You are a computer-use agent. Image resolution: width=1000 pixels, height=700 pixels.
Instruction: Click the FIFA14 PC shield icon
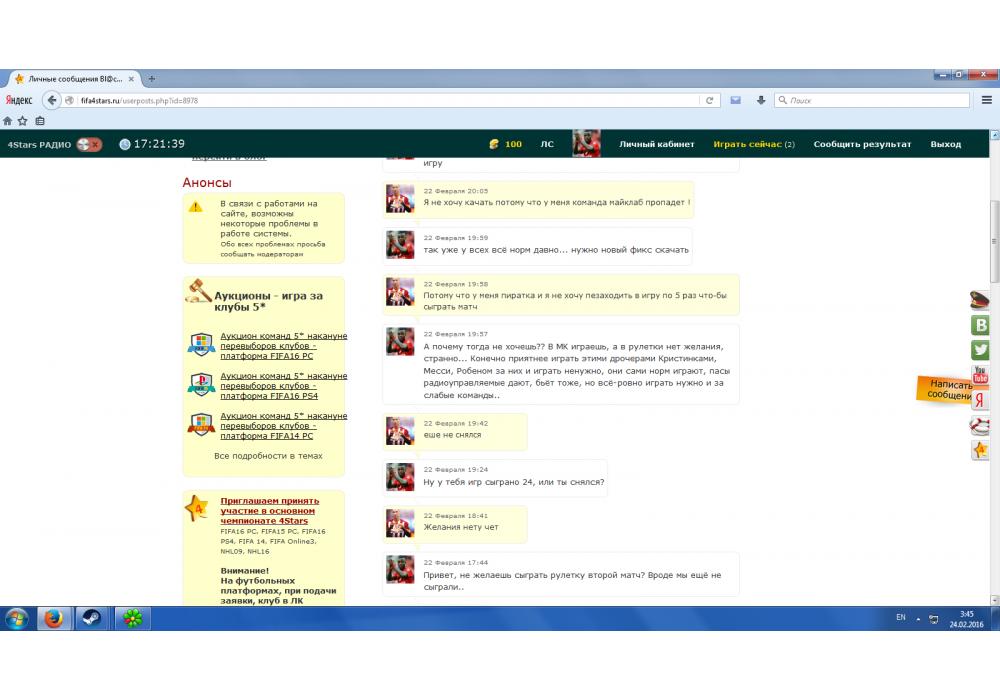[x=201, y=424]
